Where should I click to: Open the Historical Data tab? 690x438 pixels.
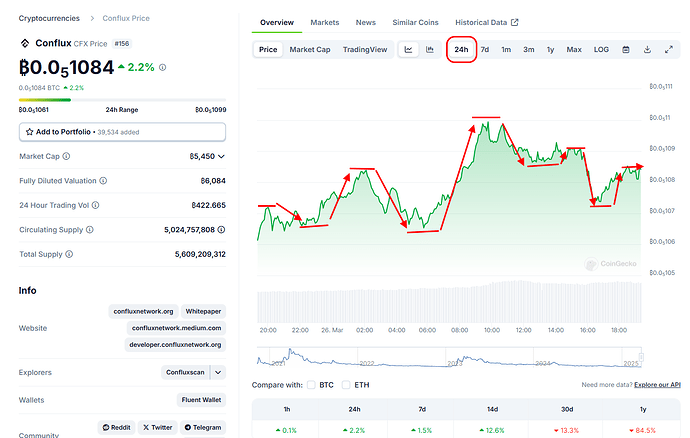481,22
